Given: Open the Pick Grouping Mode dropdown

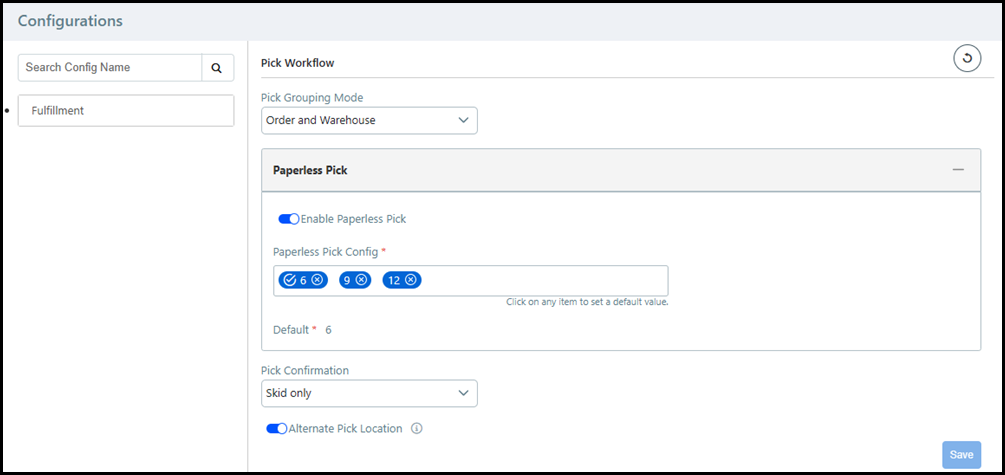Looking at the screenshot, I should click(x=369, y=121).
